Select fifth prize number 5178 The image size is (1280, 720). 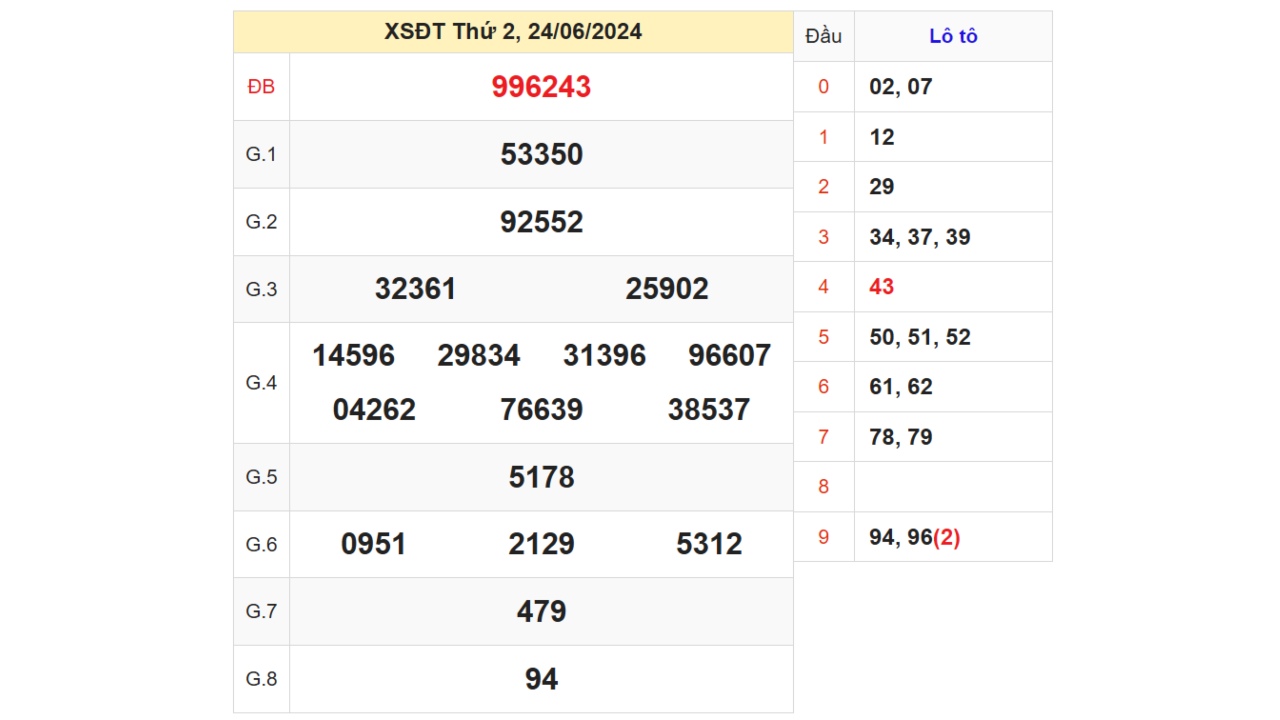pyautogui.click(x=541, y=477)
